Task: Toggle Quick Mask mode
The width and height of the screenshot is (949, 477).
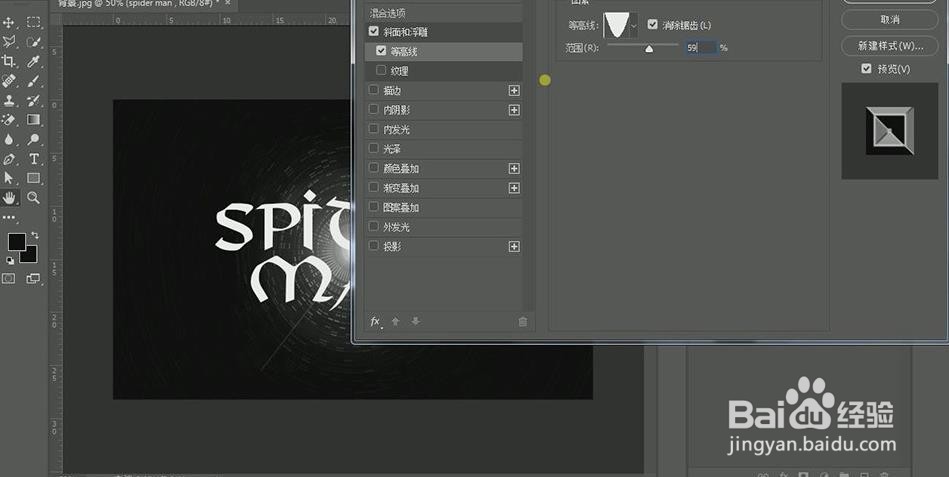Action: point(8,278)
